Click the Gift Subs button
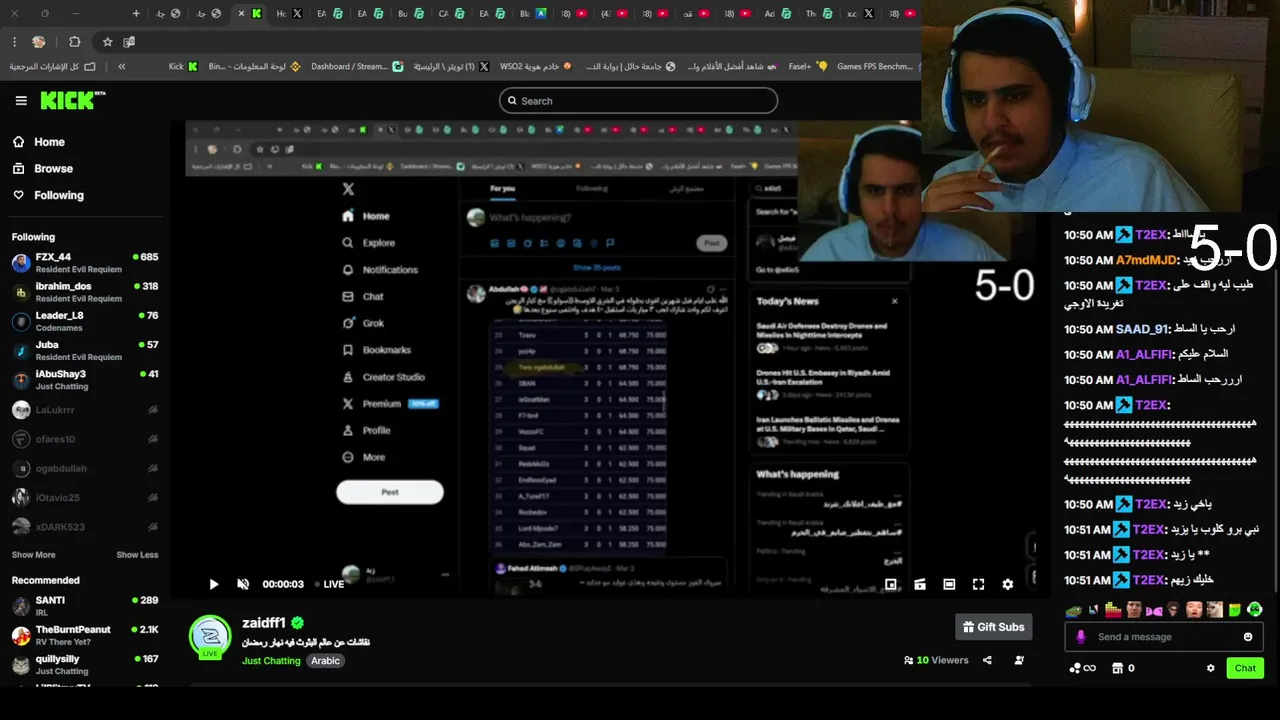Screen dimensions: 1280x720 coord(993,627)
